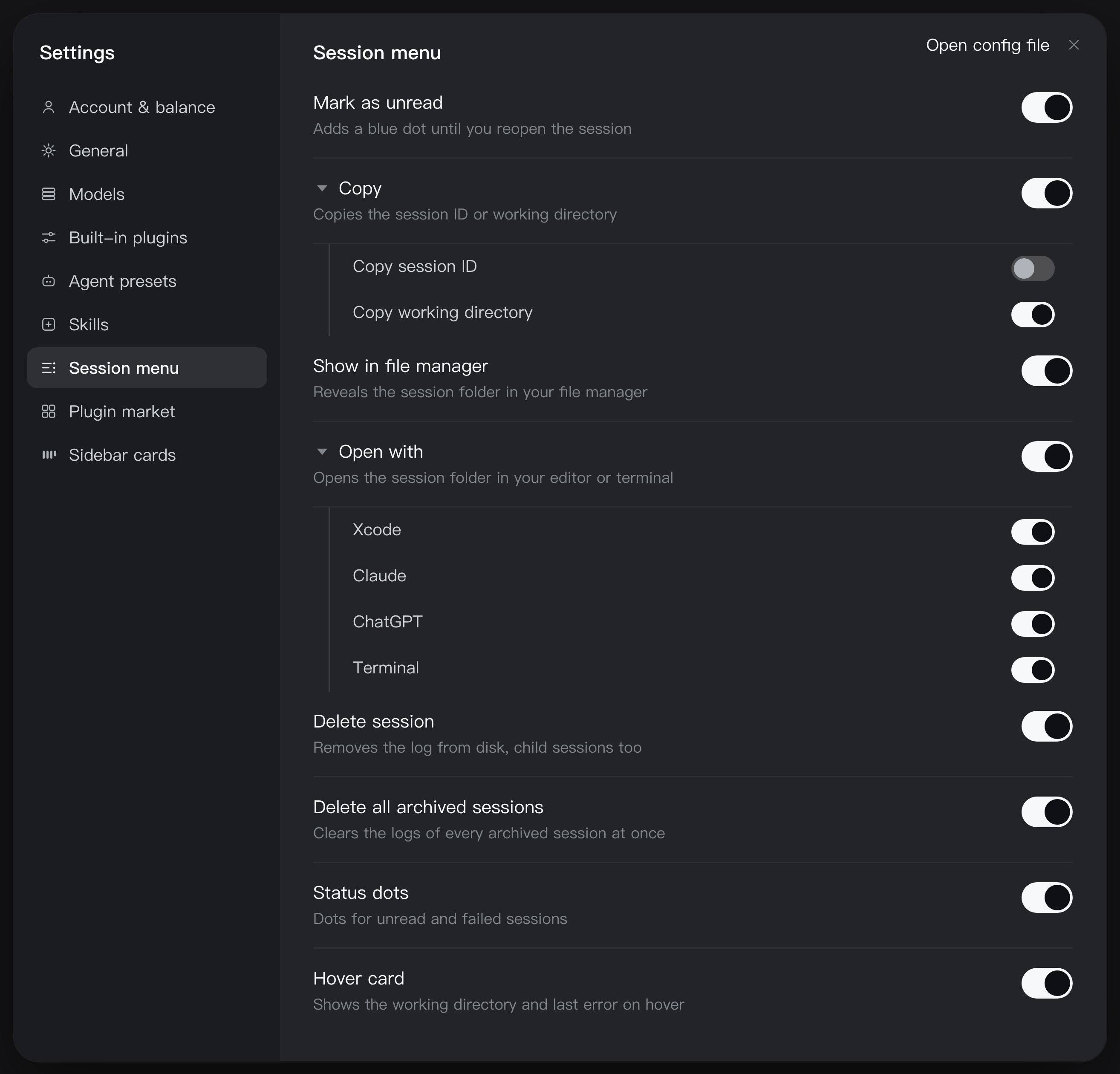
Task: Click the Skills plus-box icon
Action: pyautogui.click(x=49, y=324)
